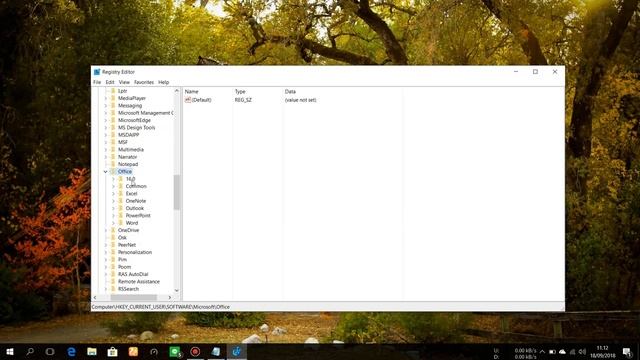Click the OneDrive key folder icon
The height and width of the screenshot is (360, 640).
coord(113,230)
